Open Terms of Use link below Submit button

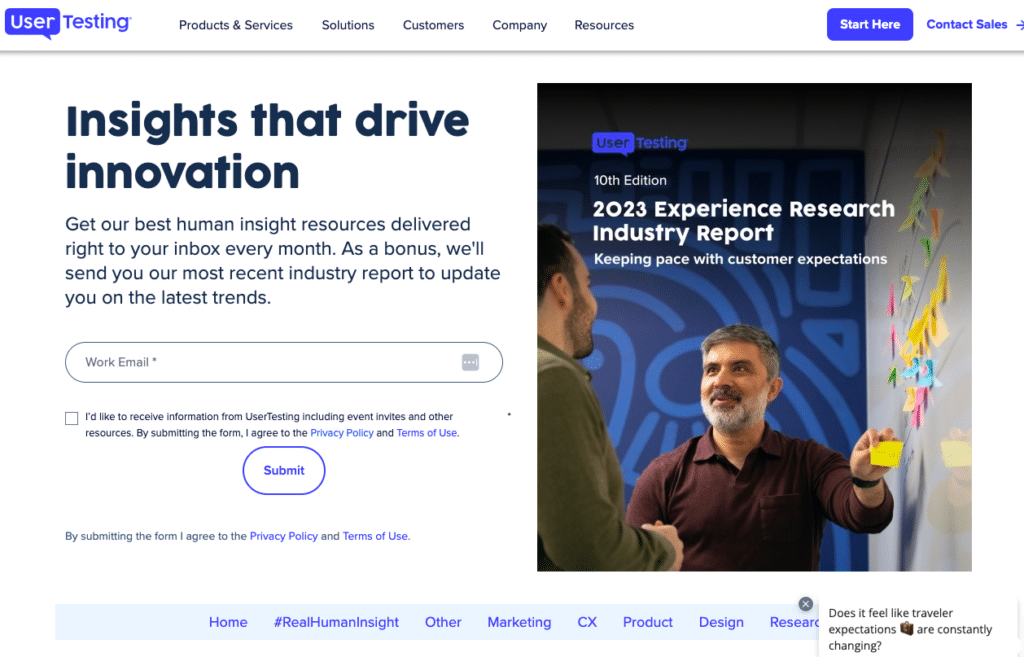(x=375, y=536)
